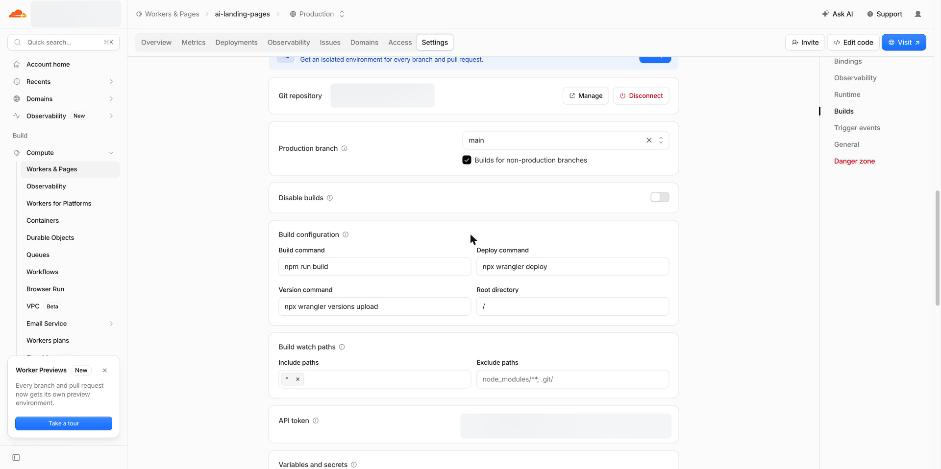The image size is (941, 469).
Task: Click the search magnifier icon
Action: coord(17,43)
